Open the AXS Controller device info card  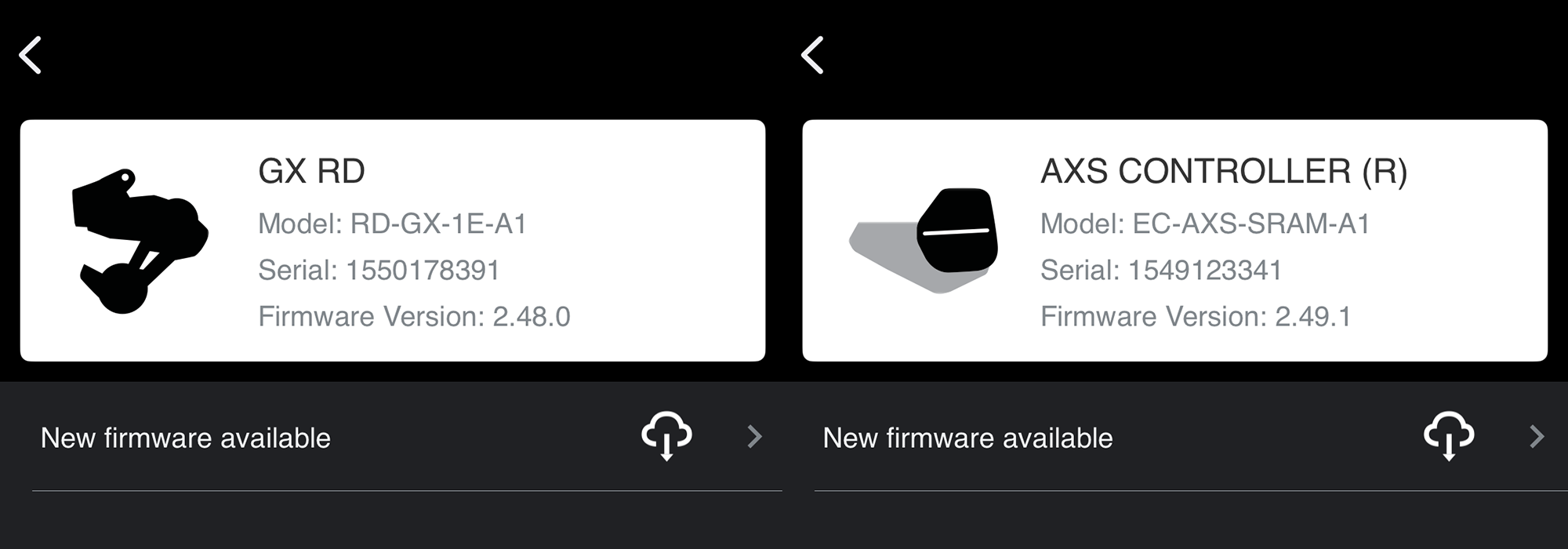1175,241
